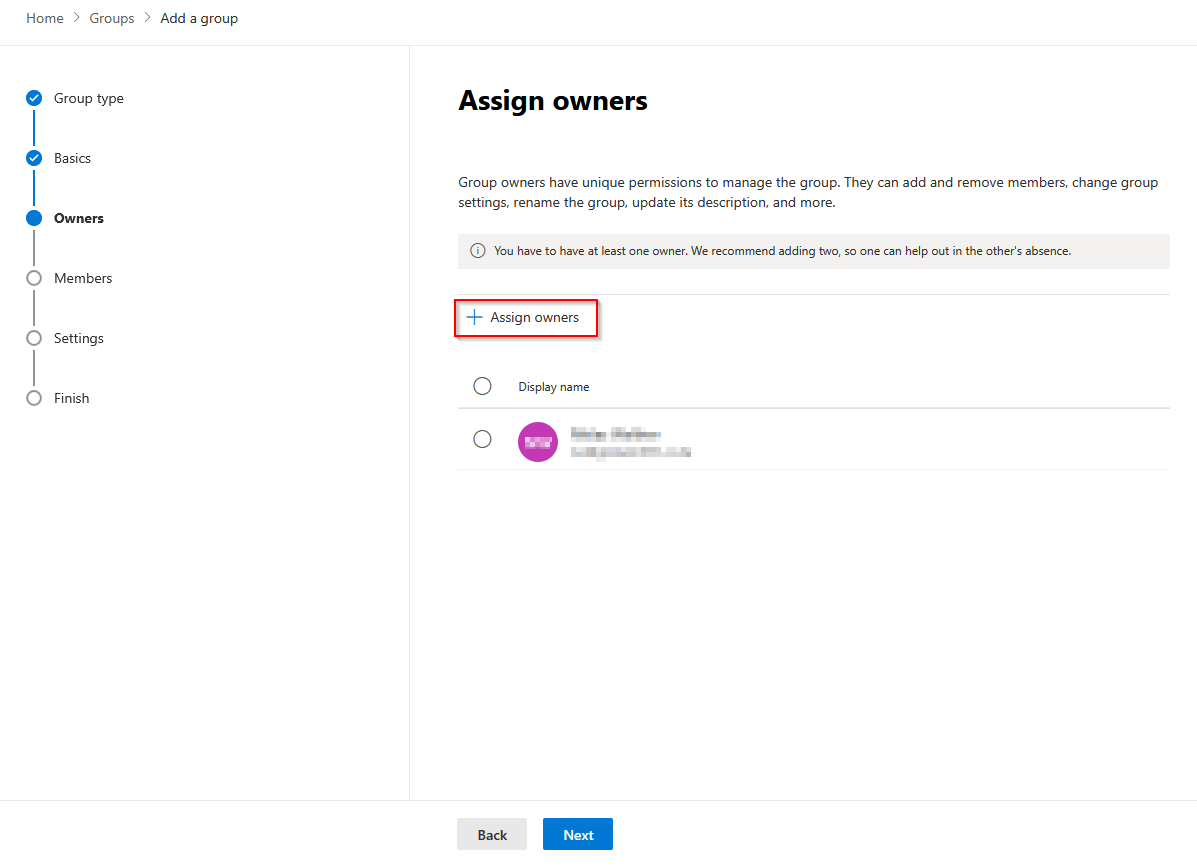Go to the Groups breadcrumb link
1197x866 pixels.
coord(112,18)
